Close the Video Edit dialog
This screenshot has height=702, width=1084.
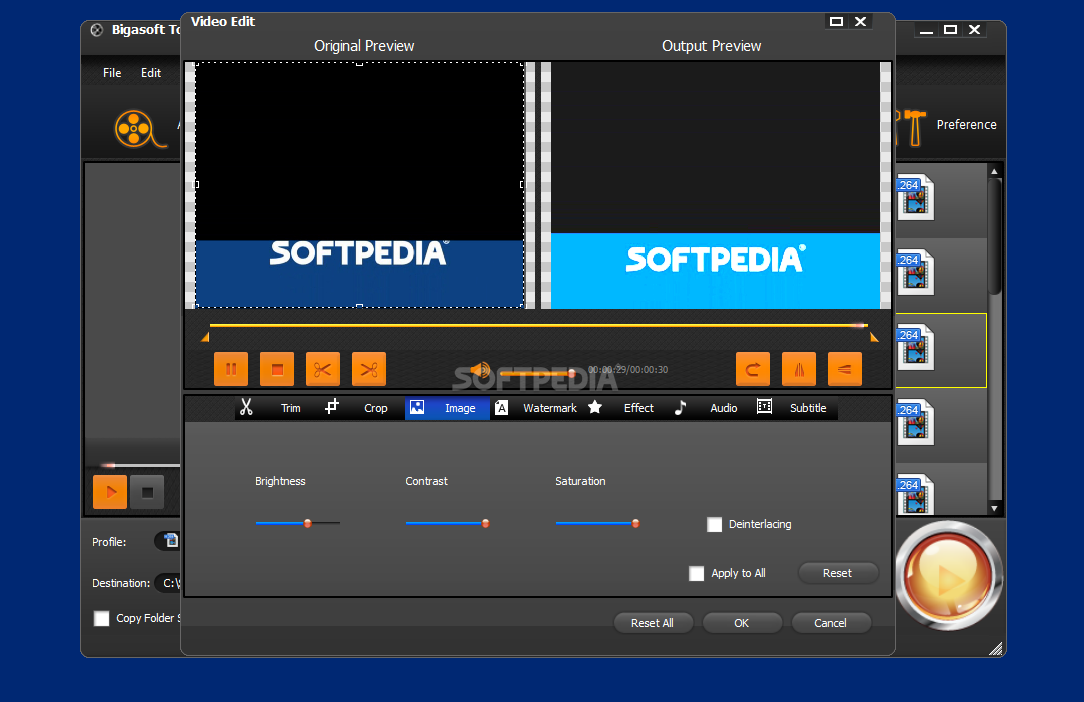[861, 21]
